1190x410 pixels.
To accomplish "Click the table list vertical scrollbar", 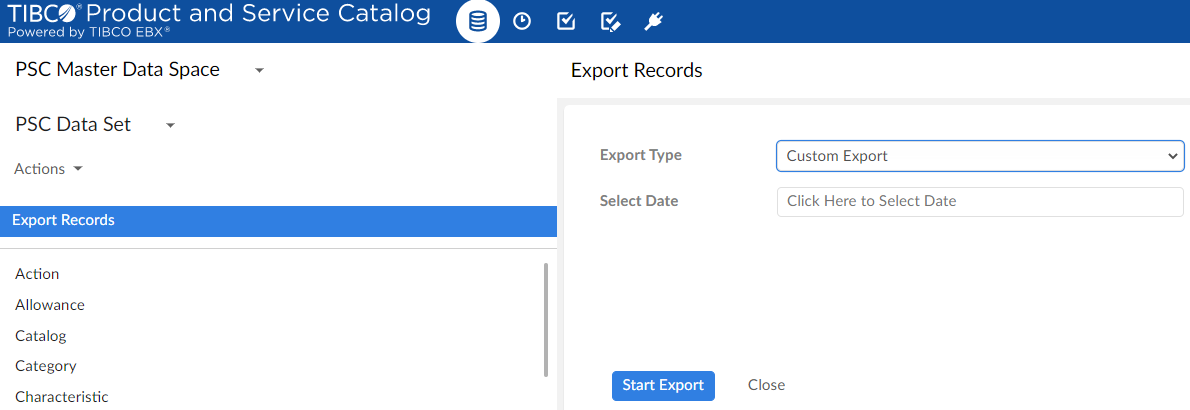I will coord(545,320).
